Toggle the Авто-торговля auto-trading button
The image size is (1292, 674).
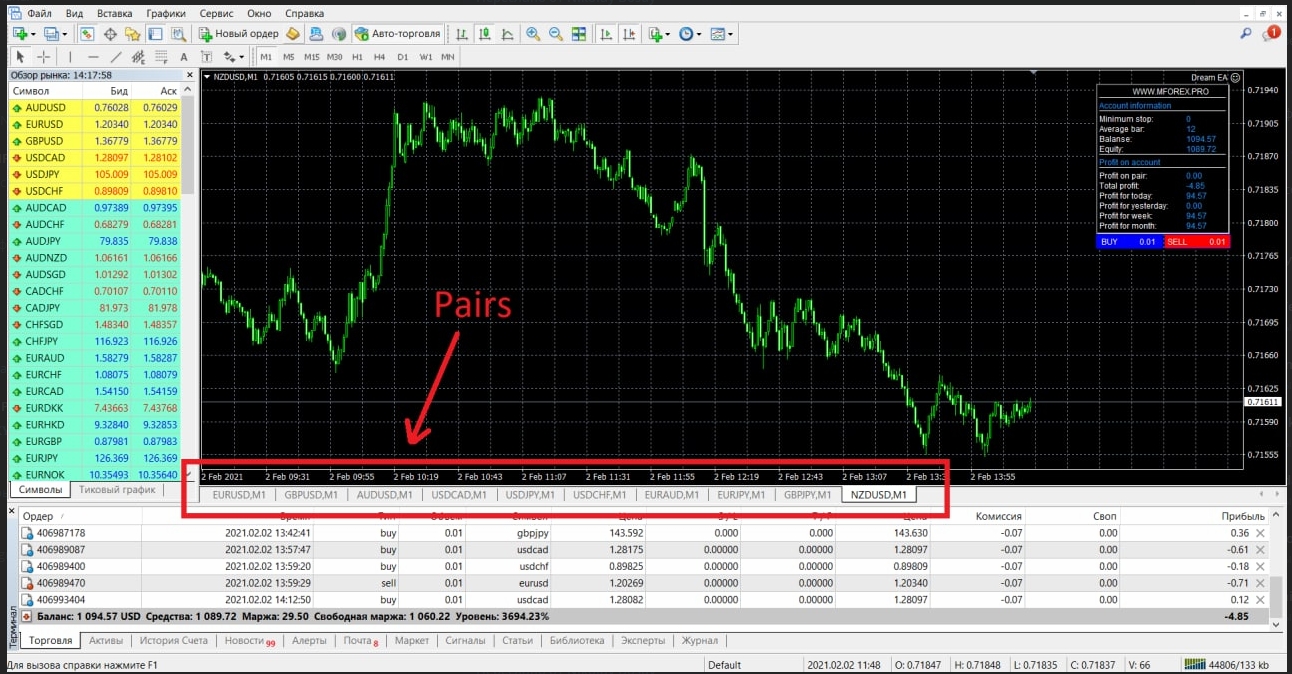click(x=397, y=34)
